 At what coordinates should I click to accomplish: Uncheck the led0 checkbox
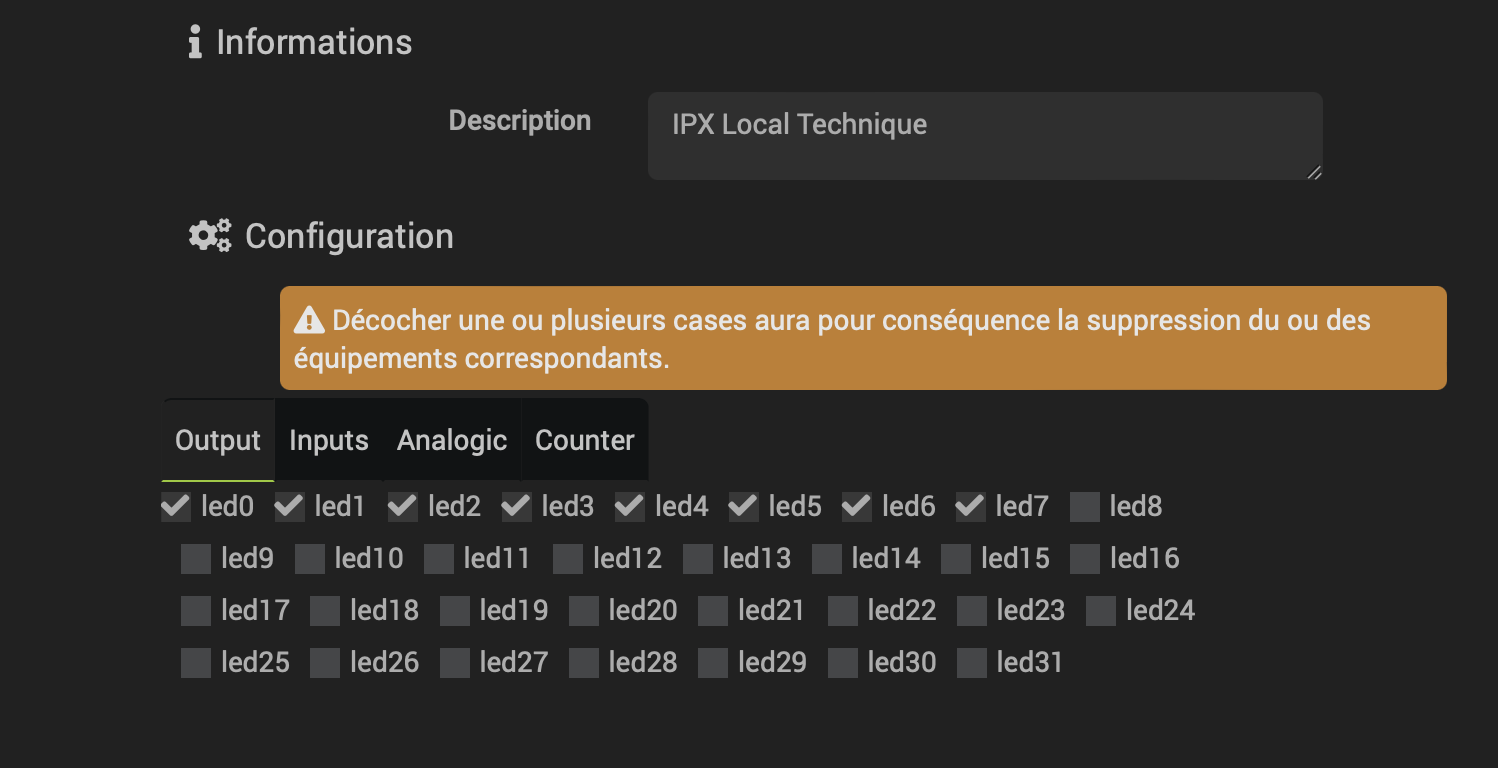174,506
